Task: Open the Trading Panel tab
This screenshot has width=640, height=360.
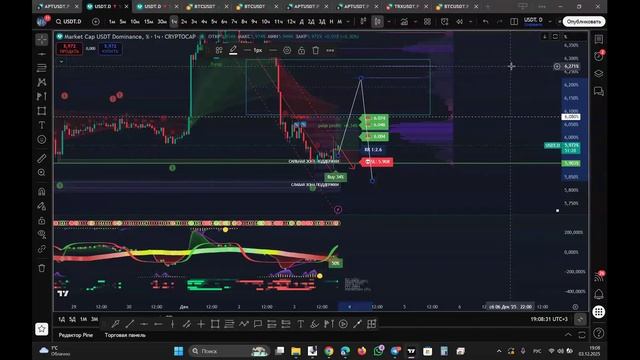Action: tap(125, 335)
